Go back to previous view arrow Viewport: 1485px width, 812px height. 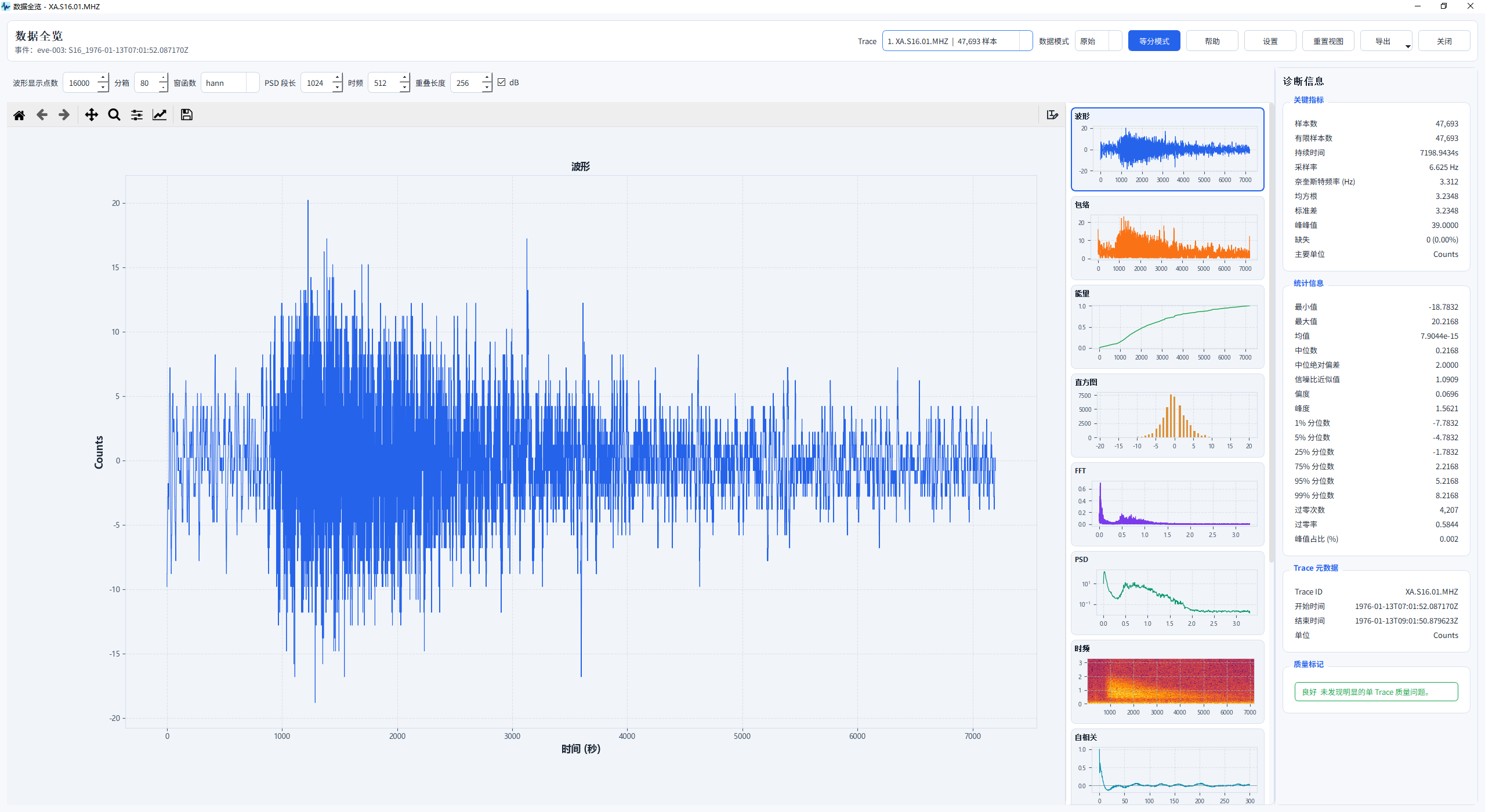click(x=42, y=115)
